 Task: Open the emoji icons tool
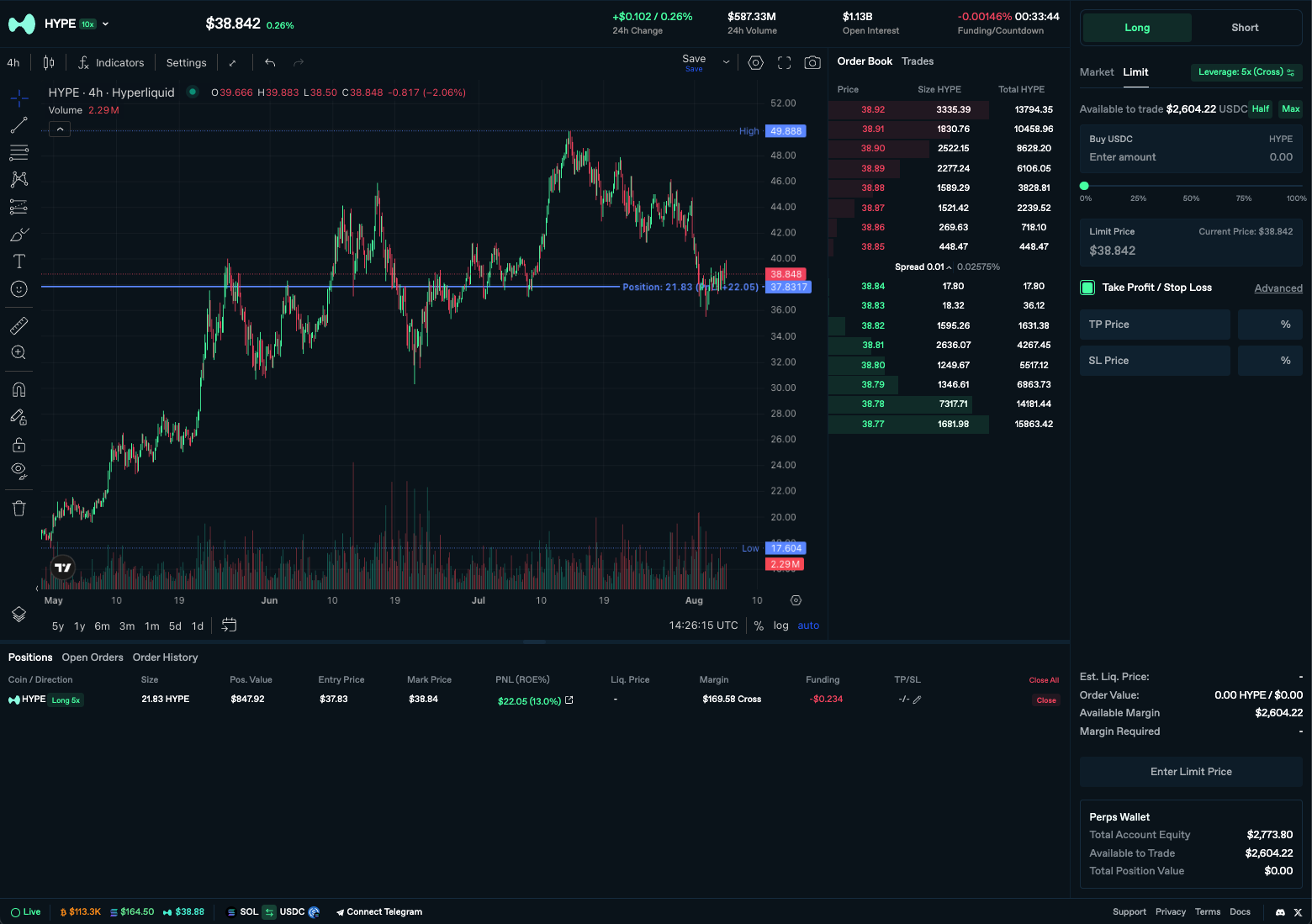[x=19, y=288]
